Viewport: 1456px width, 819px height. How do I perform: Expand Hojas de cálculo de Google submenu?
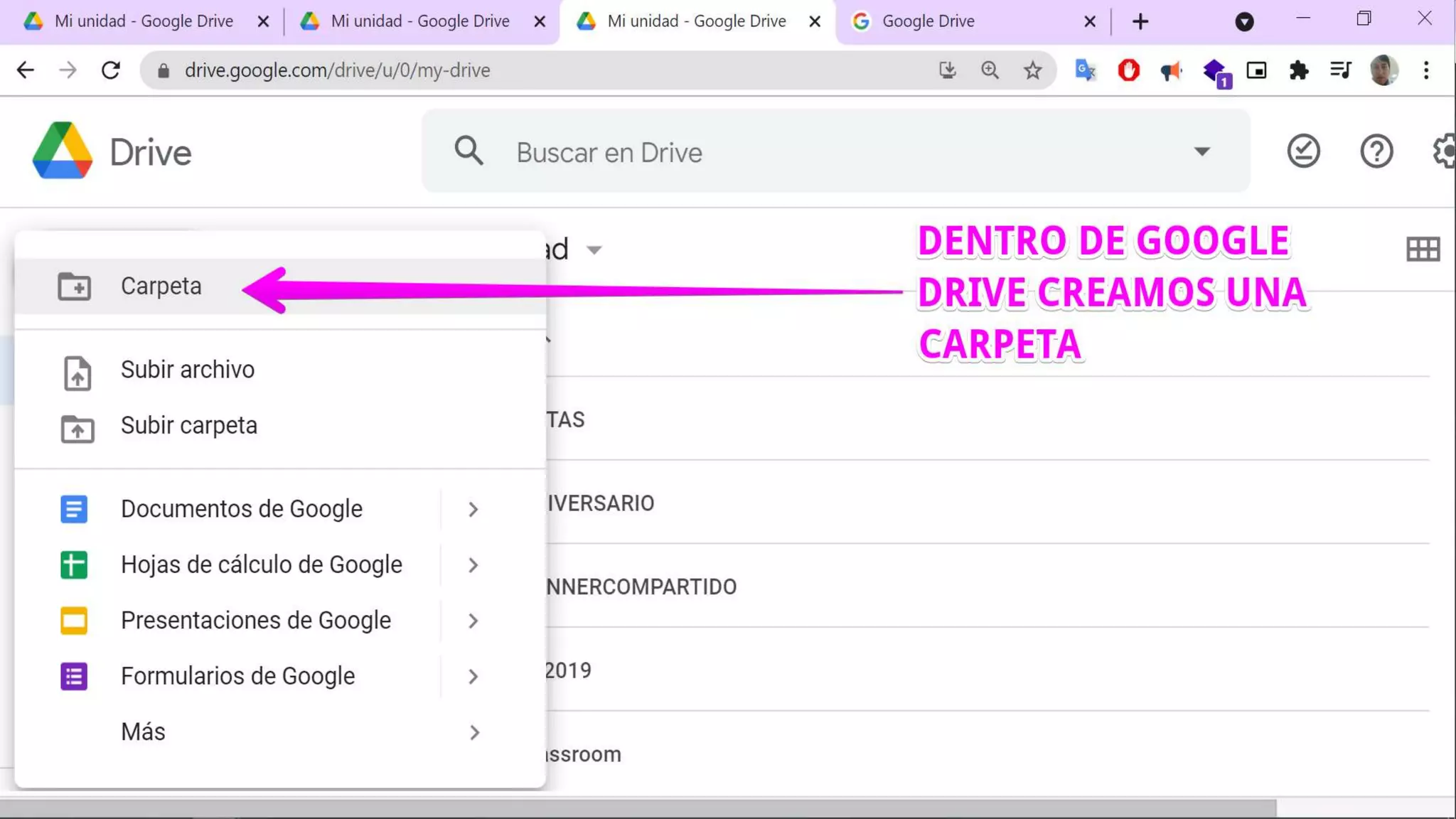(x=473, y=565)
